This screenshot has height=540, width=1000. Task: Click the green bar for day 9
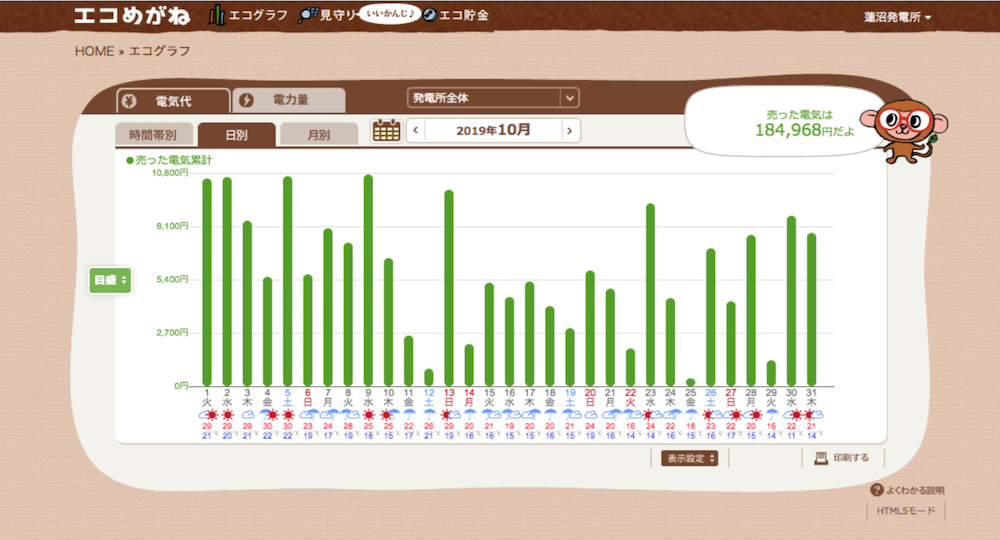tap(368, 281)
